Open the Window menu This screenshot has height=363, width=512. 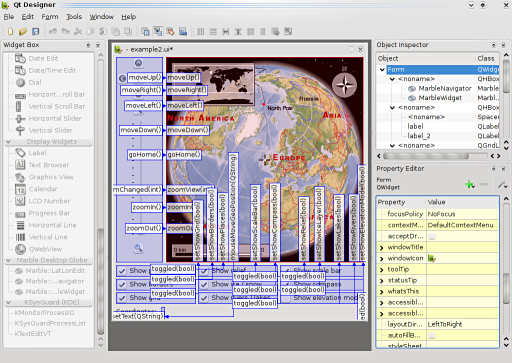coord(102,17)
